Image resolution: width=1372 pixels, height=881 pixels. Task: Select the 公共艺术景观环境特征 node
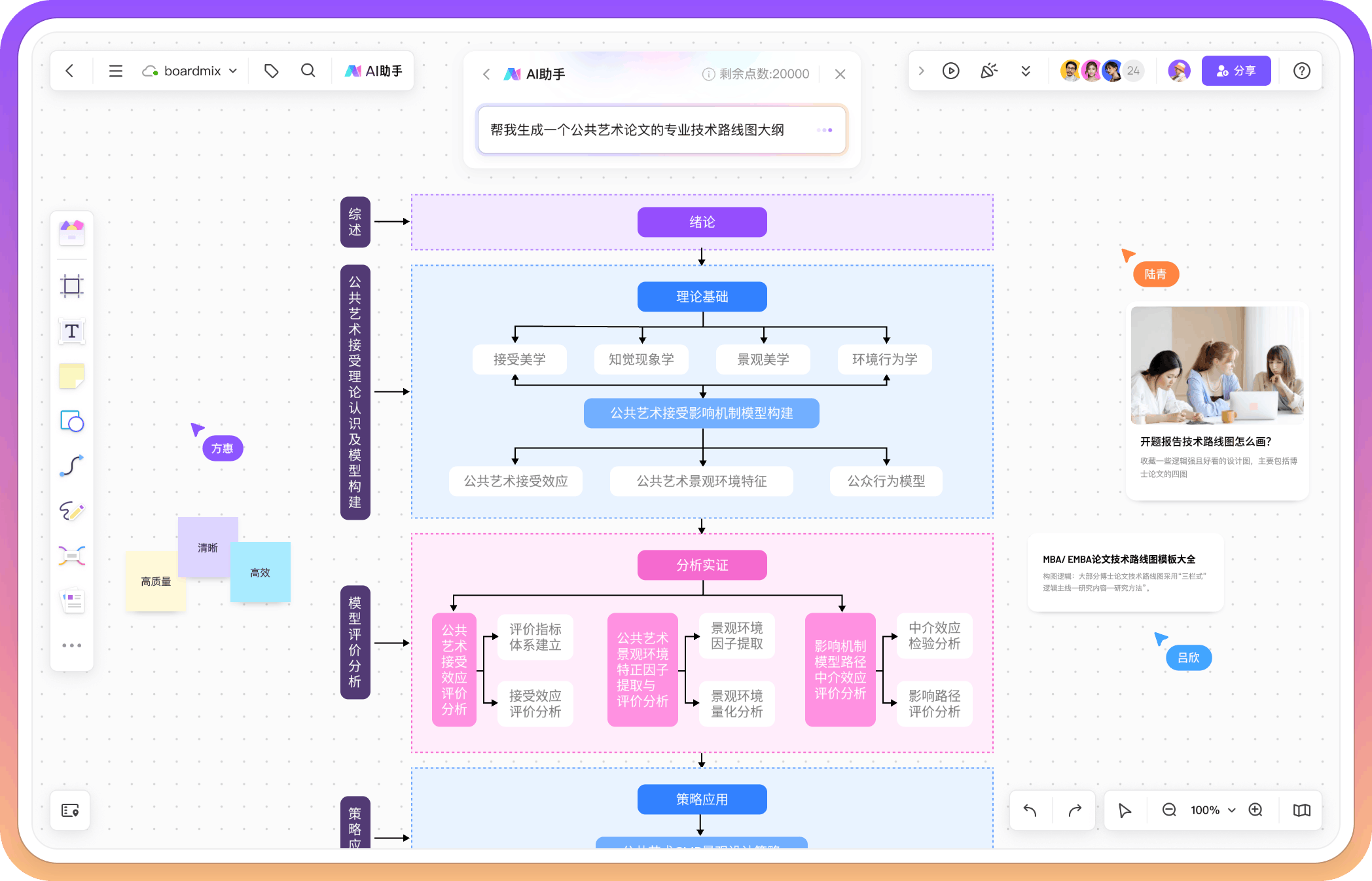pos(702,481)
